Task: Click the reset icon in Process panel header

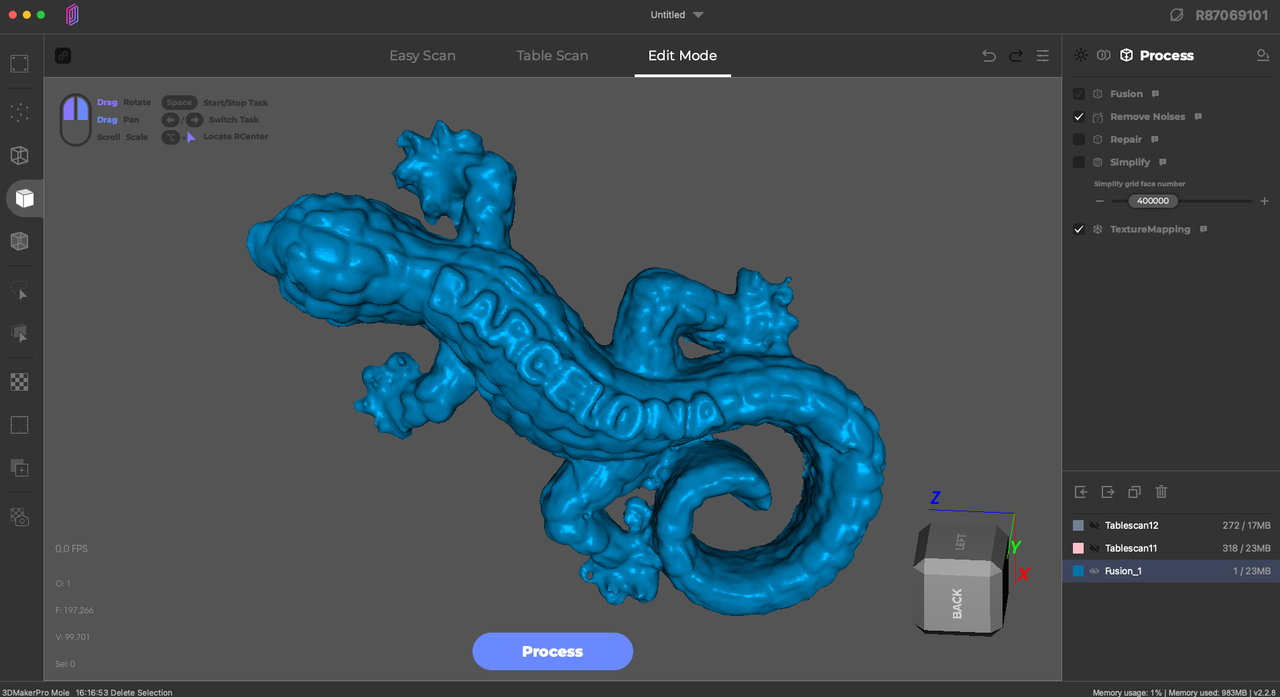Action: (1263, 56)
